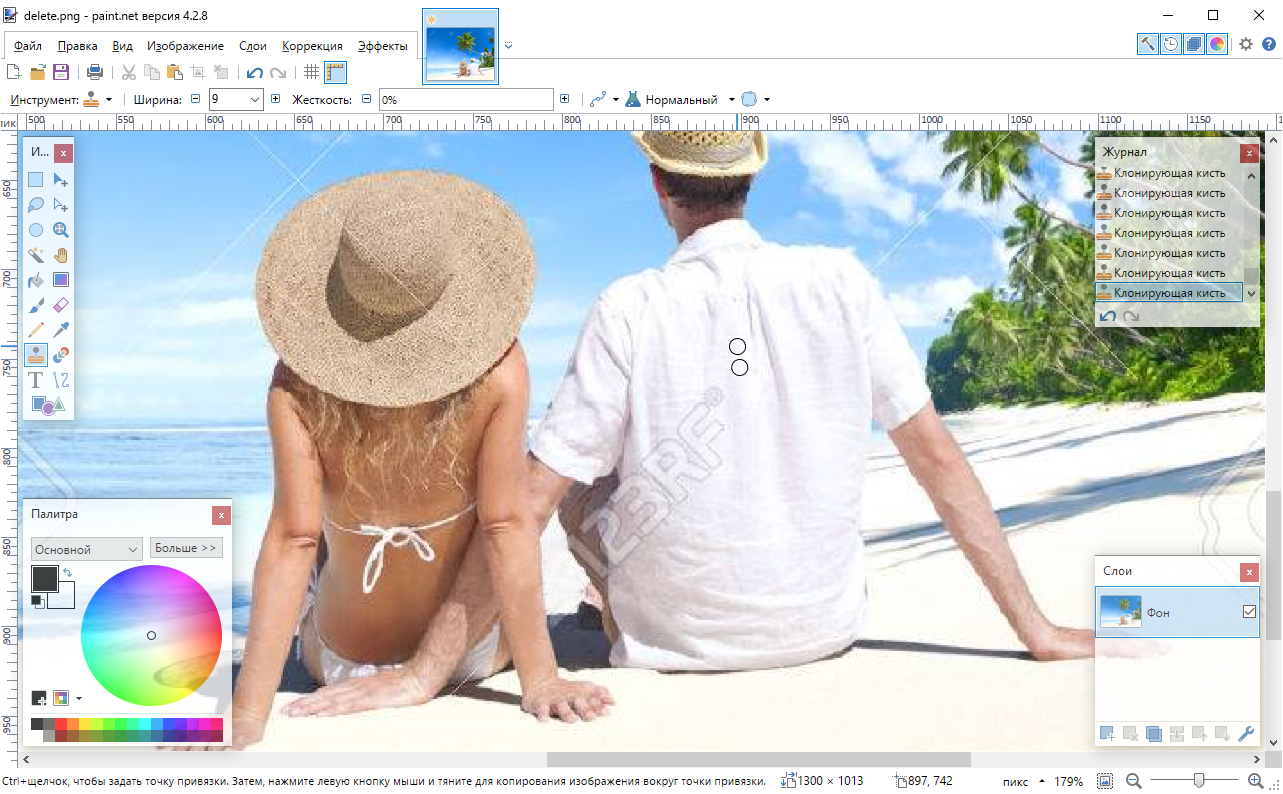The height and width of the screenshot is (794, 1283).
Task: Click the primary color swatch
Action: point(44,578)
